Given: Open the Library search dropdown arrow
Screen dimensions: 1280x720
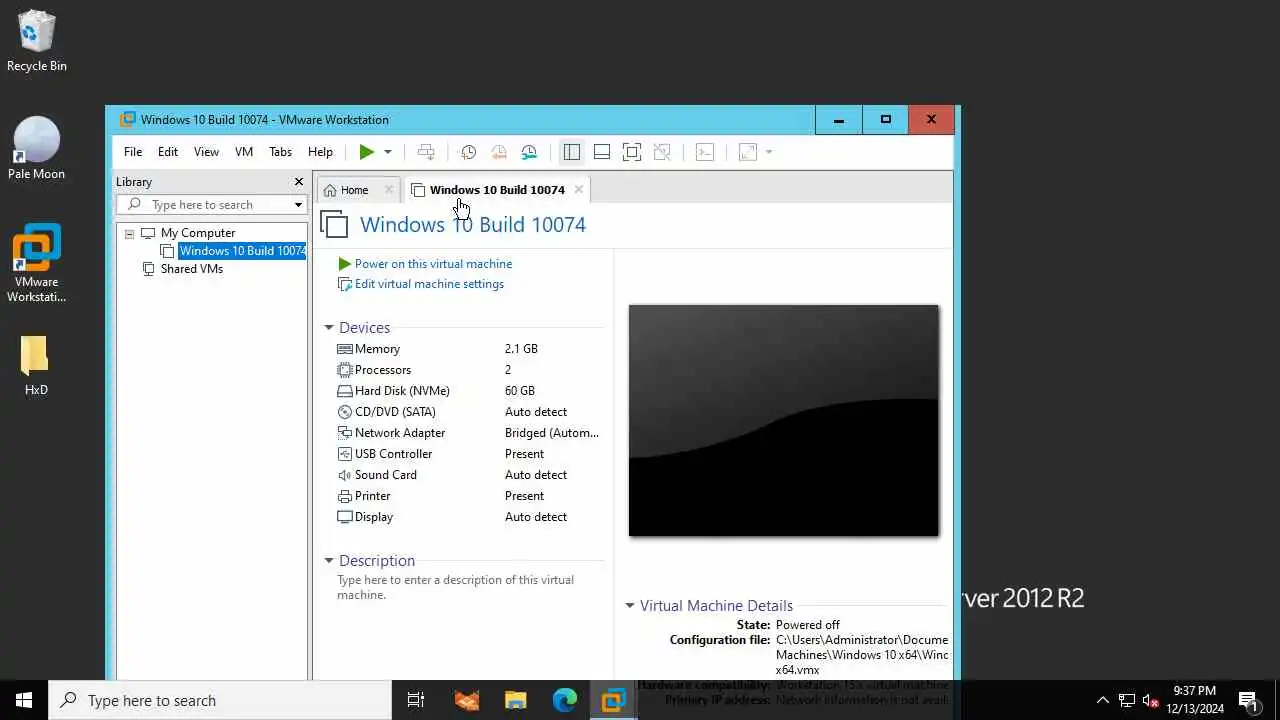Looking at the screenshot, I should pos(298,205).
